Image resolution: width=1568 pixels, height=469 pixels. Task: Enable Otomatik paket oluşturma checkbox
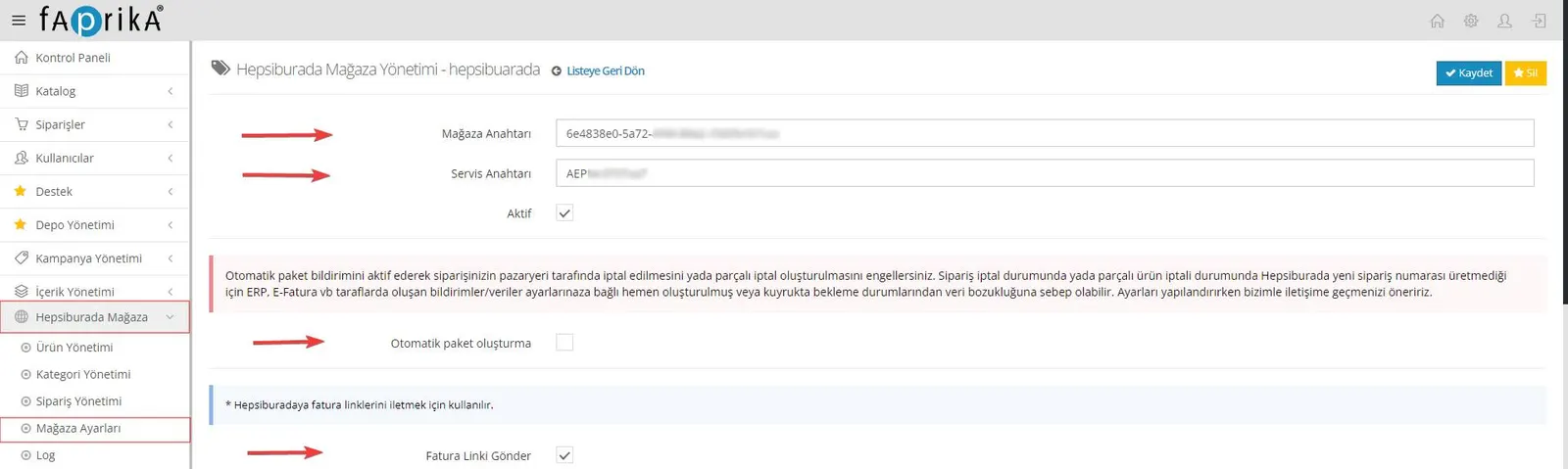[564, 343]
